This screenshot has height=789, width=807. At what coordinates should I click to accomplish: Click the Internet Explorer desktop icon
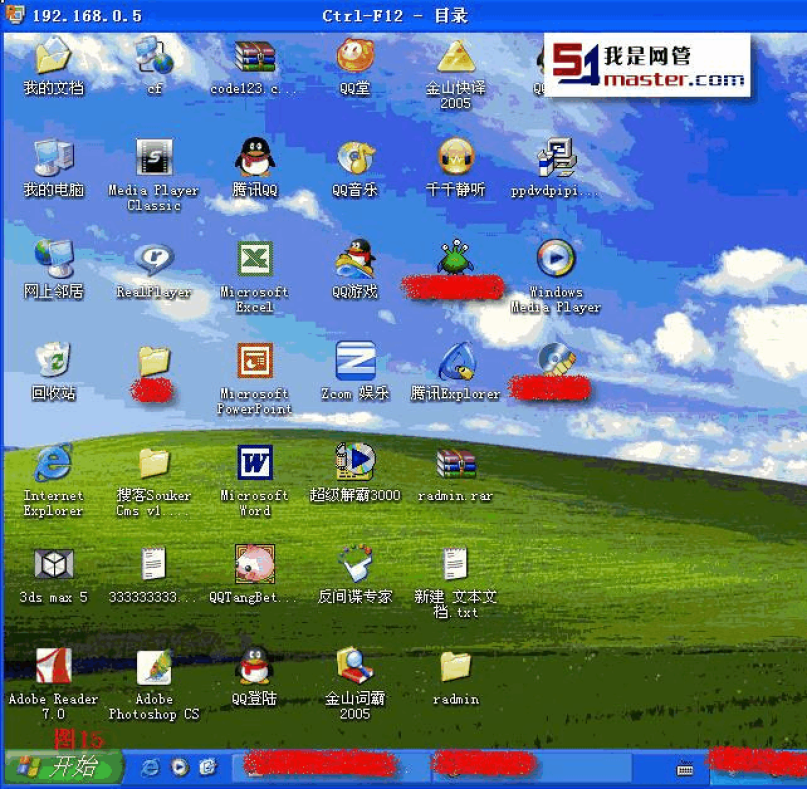point(53,464)
